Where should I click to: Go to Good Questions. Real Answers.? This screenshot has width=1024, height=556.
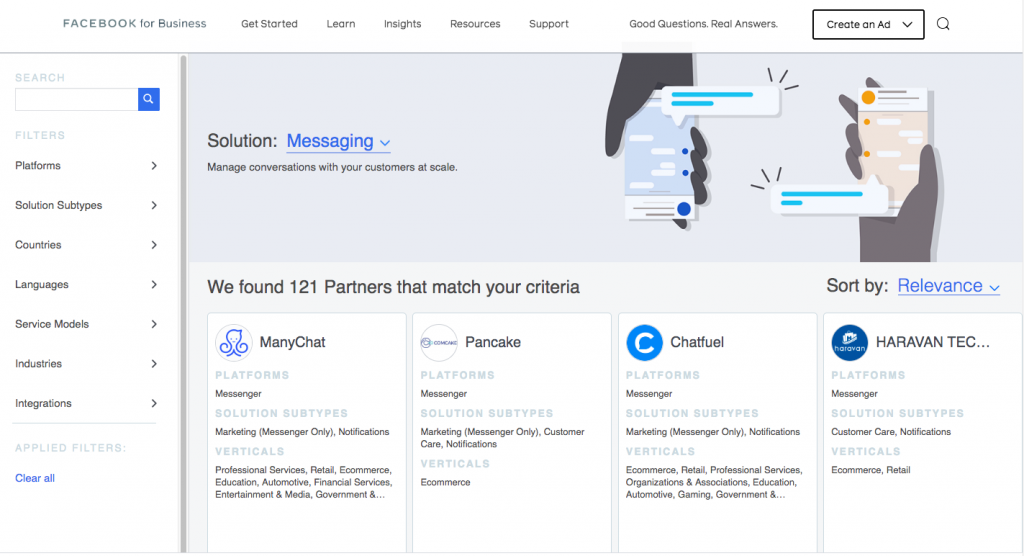pyautogui.click(x=703, y=24)
